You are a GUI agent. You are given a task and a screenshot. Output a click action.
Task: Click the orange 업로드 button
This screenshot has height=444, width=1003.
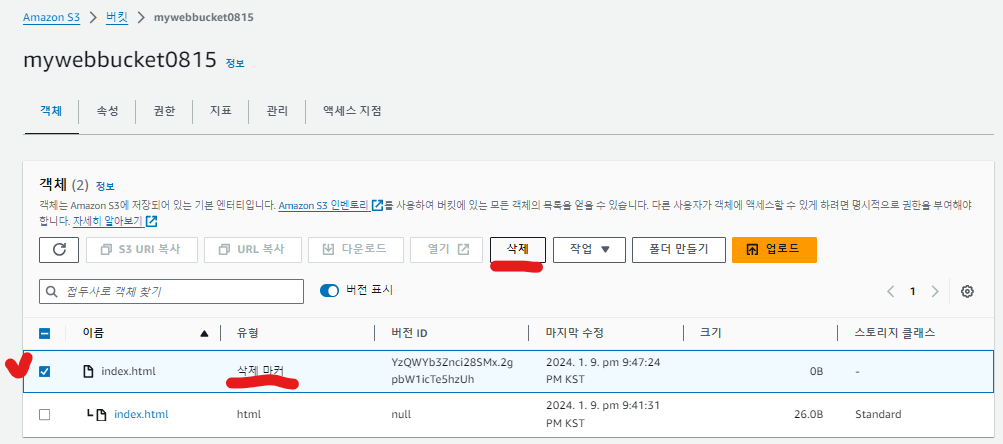pos(774,250)
